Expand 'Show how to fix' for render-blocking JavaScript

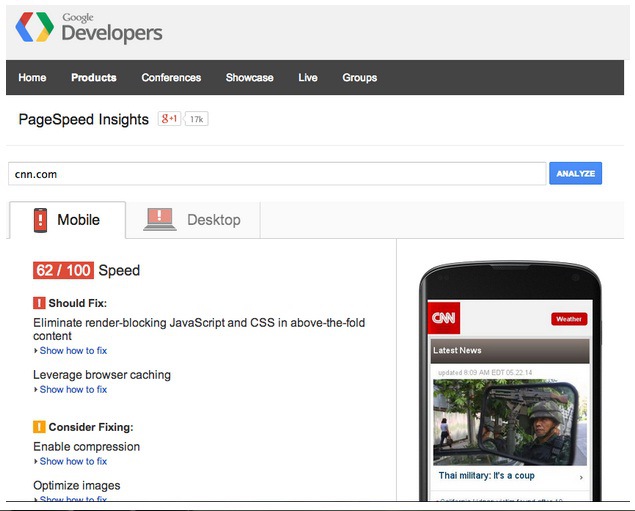(72, 351)
